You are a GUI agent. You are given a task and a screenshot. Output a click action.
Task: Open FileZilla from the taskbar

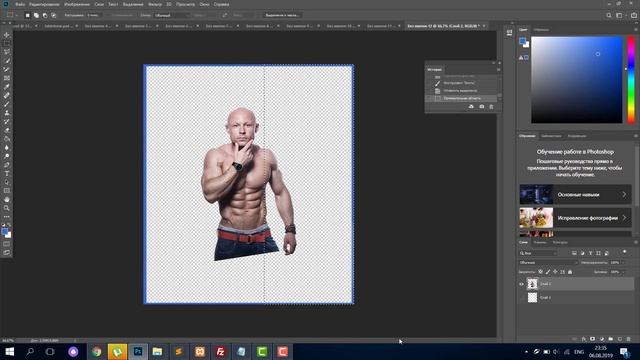point(220,351)
